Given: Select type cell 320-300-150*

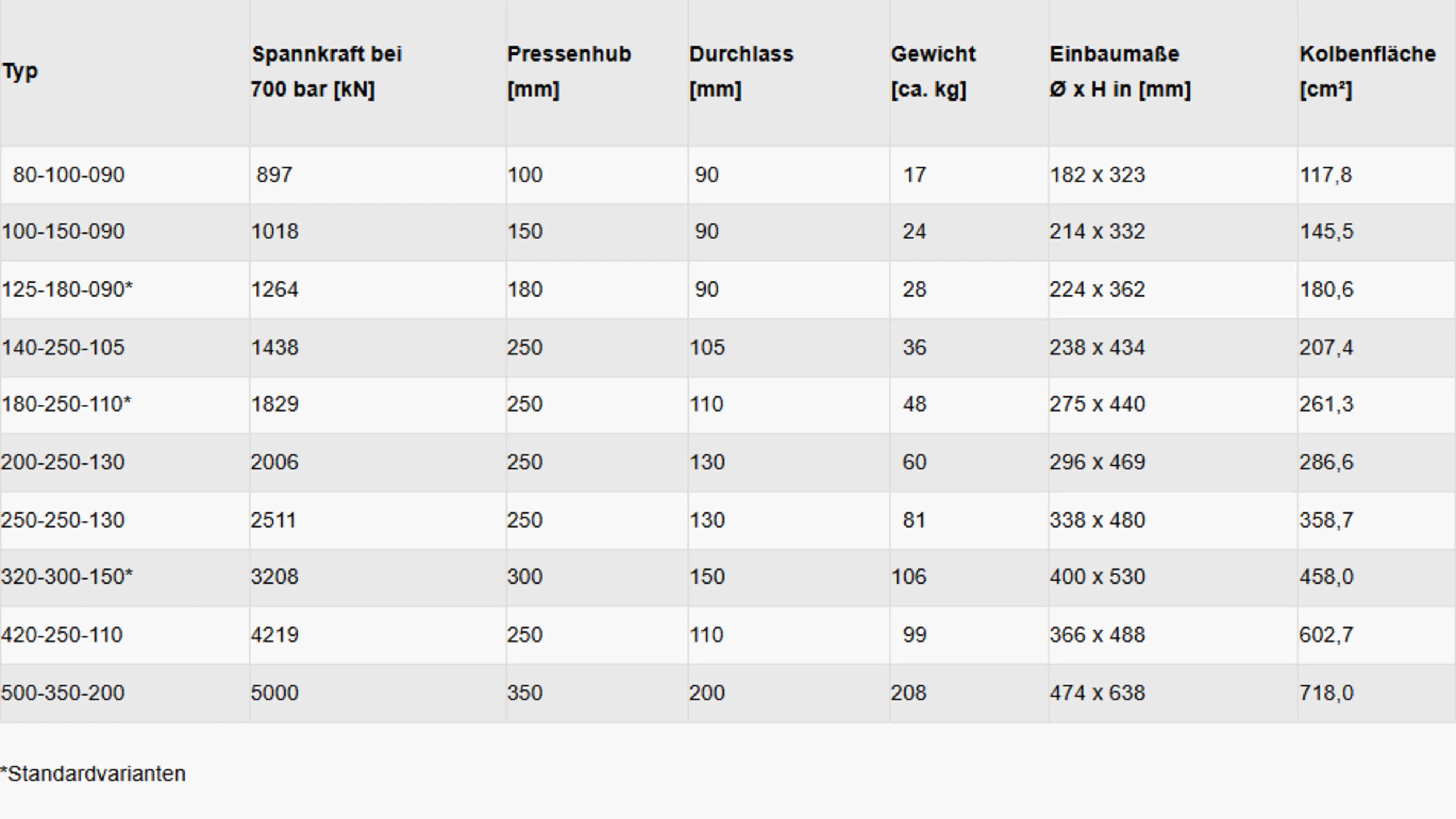Looking at the screenshot, I should point(67,577).
